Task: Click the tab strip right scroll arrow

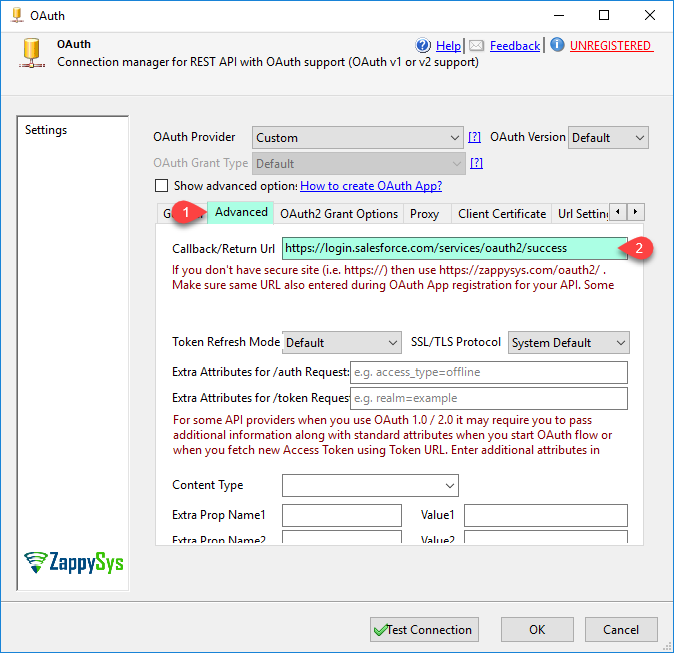Action: [635, 212]
